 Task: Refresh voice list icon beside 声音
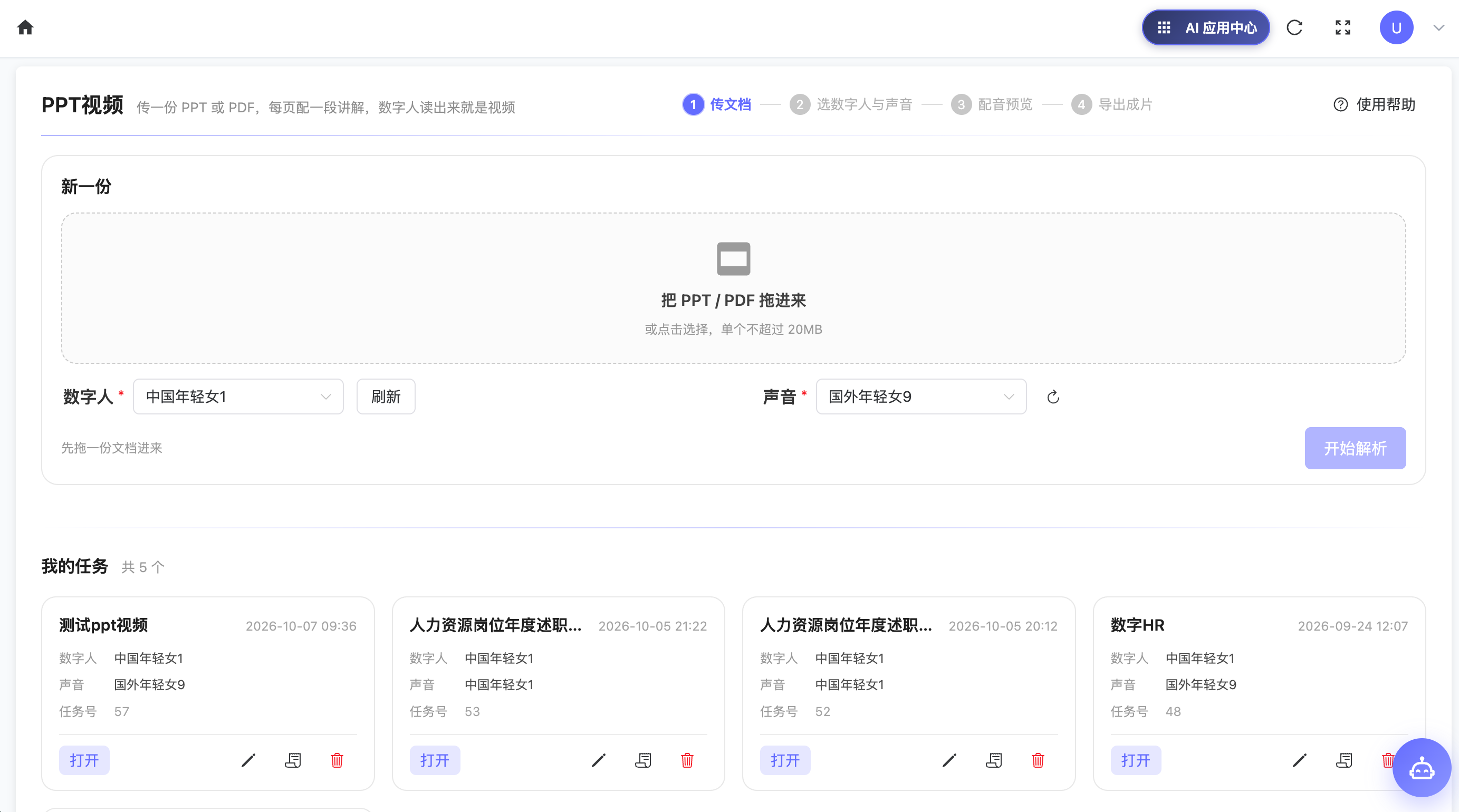click(1053, 397)
